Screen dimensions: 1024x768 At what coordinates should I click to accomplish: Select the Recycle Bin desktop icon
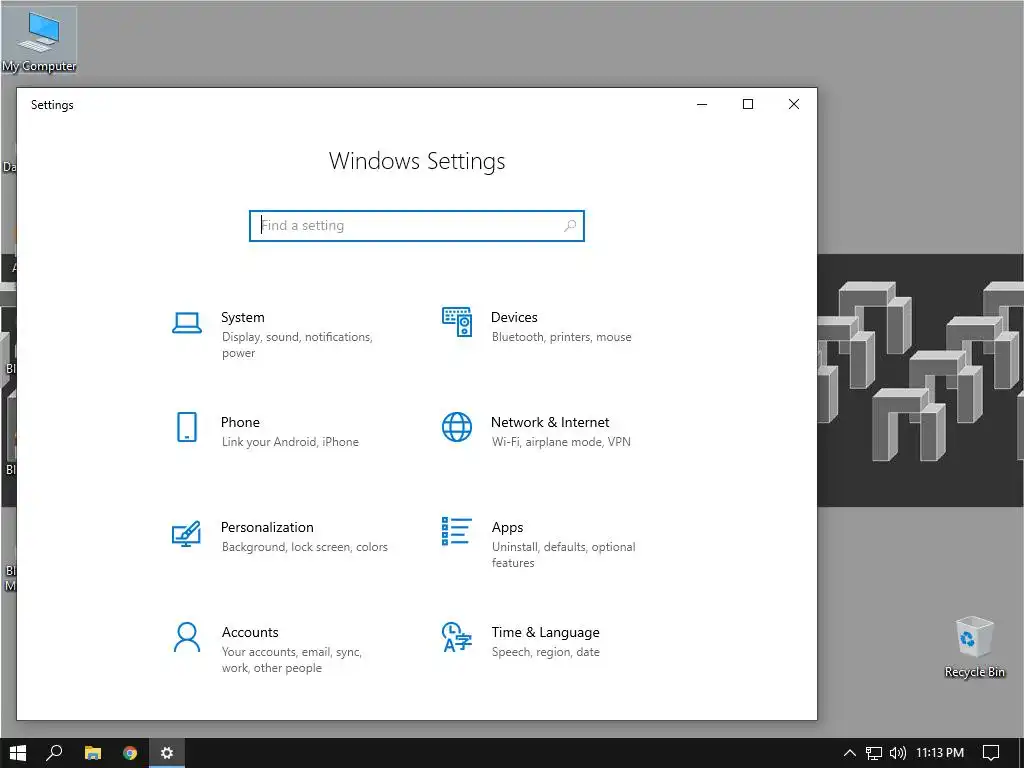pos(974,647)
